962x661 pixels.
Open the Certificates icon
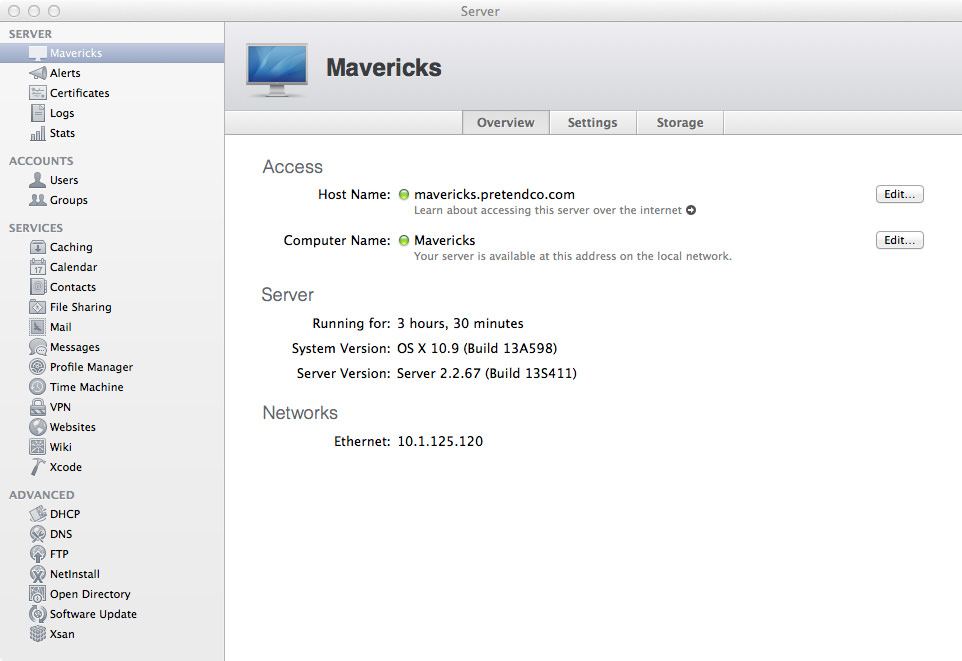[x=37, y=93]
